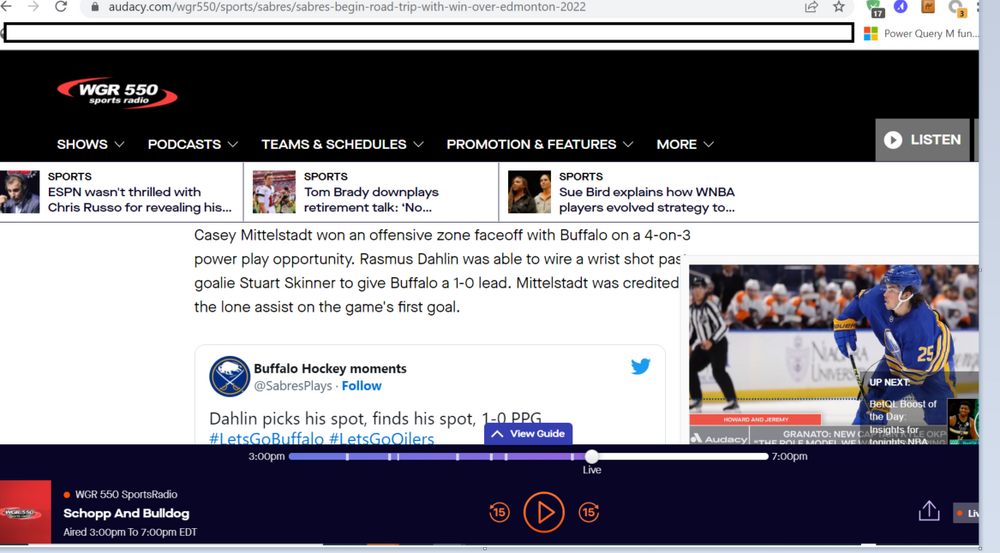Click the Schopp And Bulldog show title
This screenshot has height=553, width=1000.
click(126, 513)
